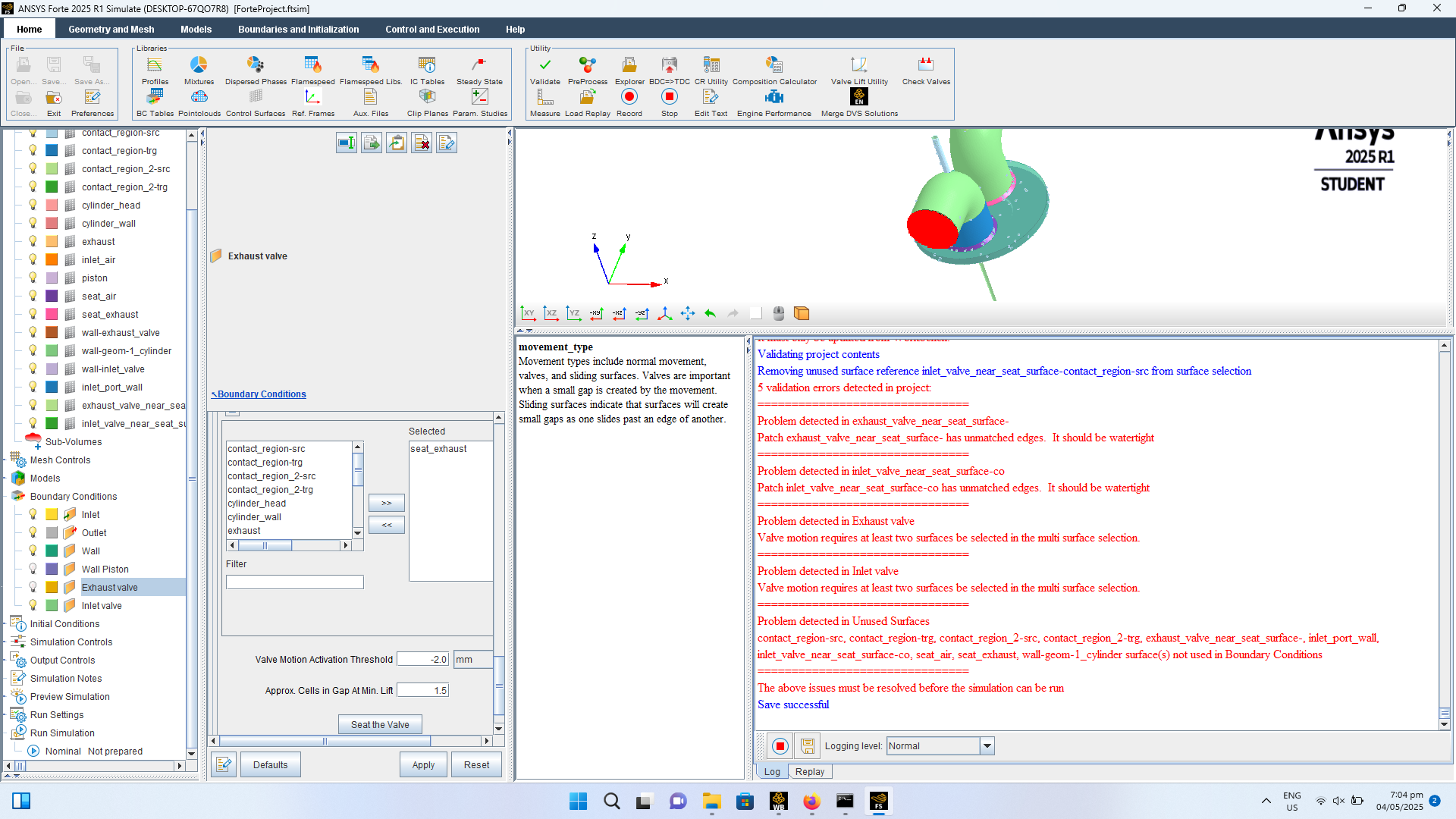
Task: Open Control and Execution tab
Action: [432, 29]
